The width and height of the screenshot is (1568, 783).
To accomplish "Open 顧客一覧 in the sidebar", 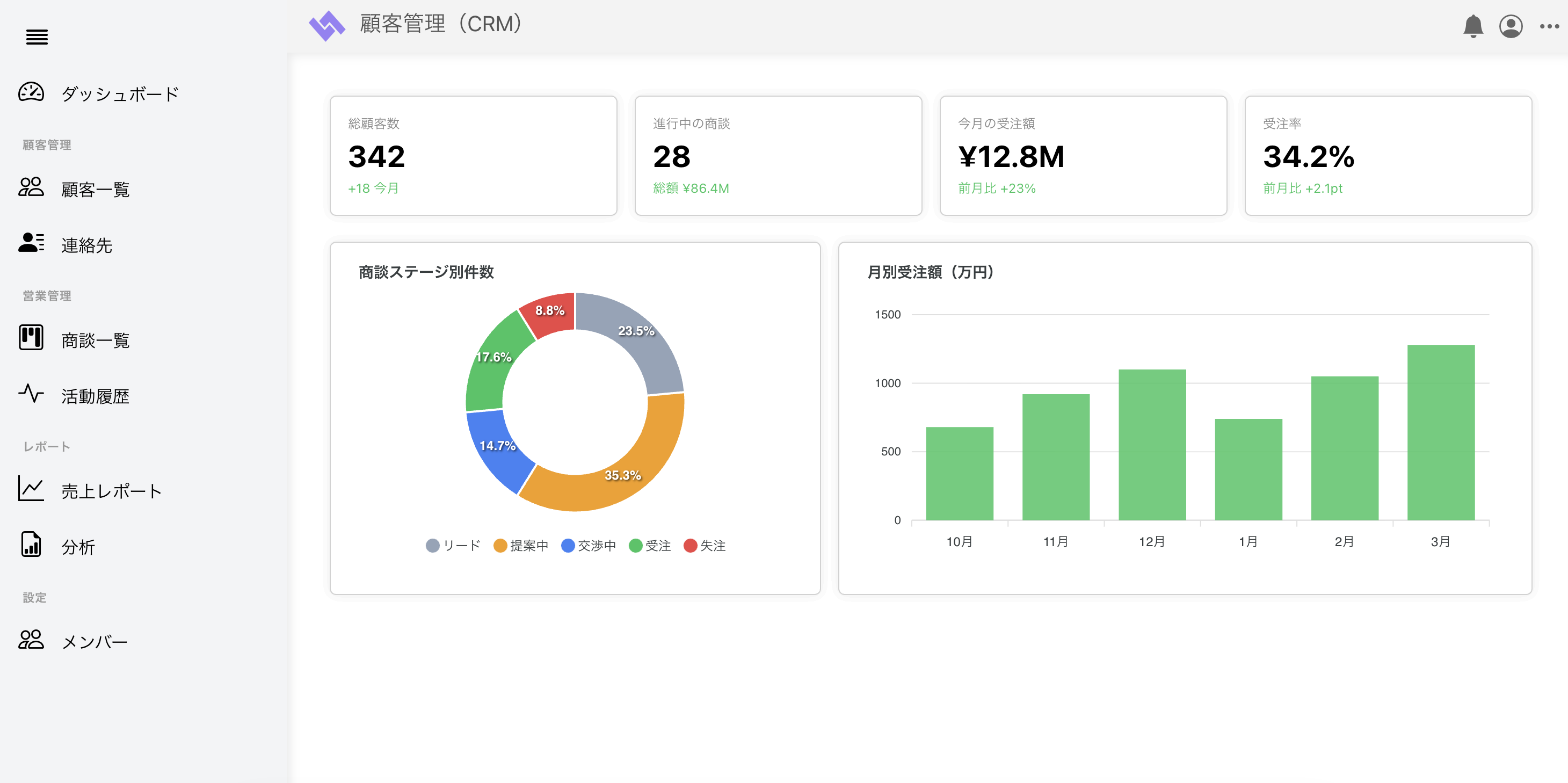I will (x=95, y=190).
